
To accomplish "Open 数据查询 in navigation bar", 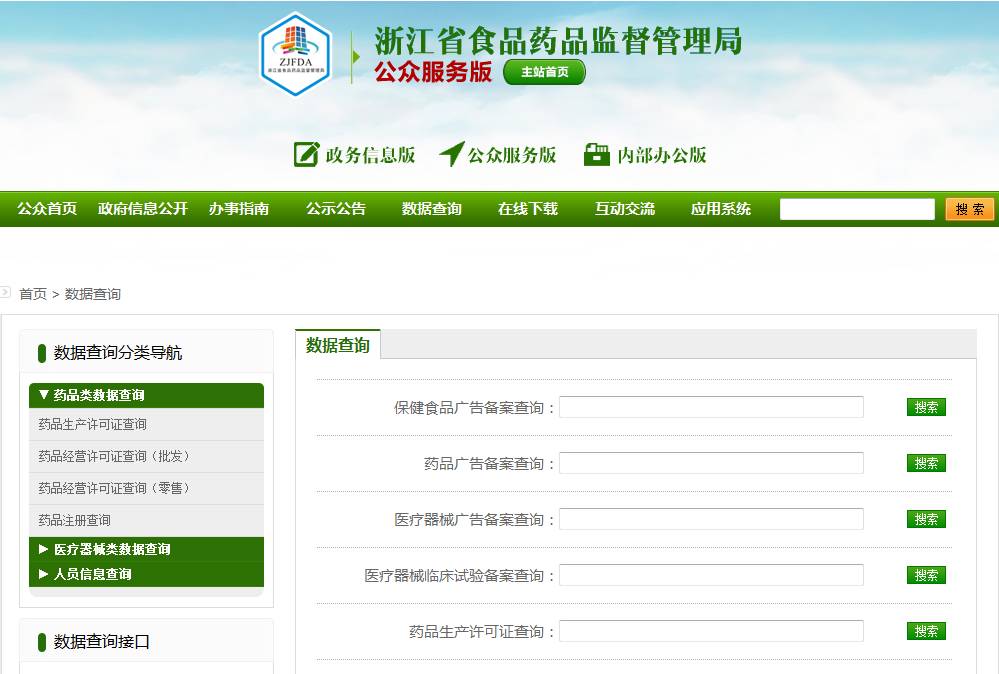I will [x=431, y=208].
